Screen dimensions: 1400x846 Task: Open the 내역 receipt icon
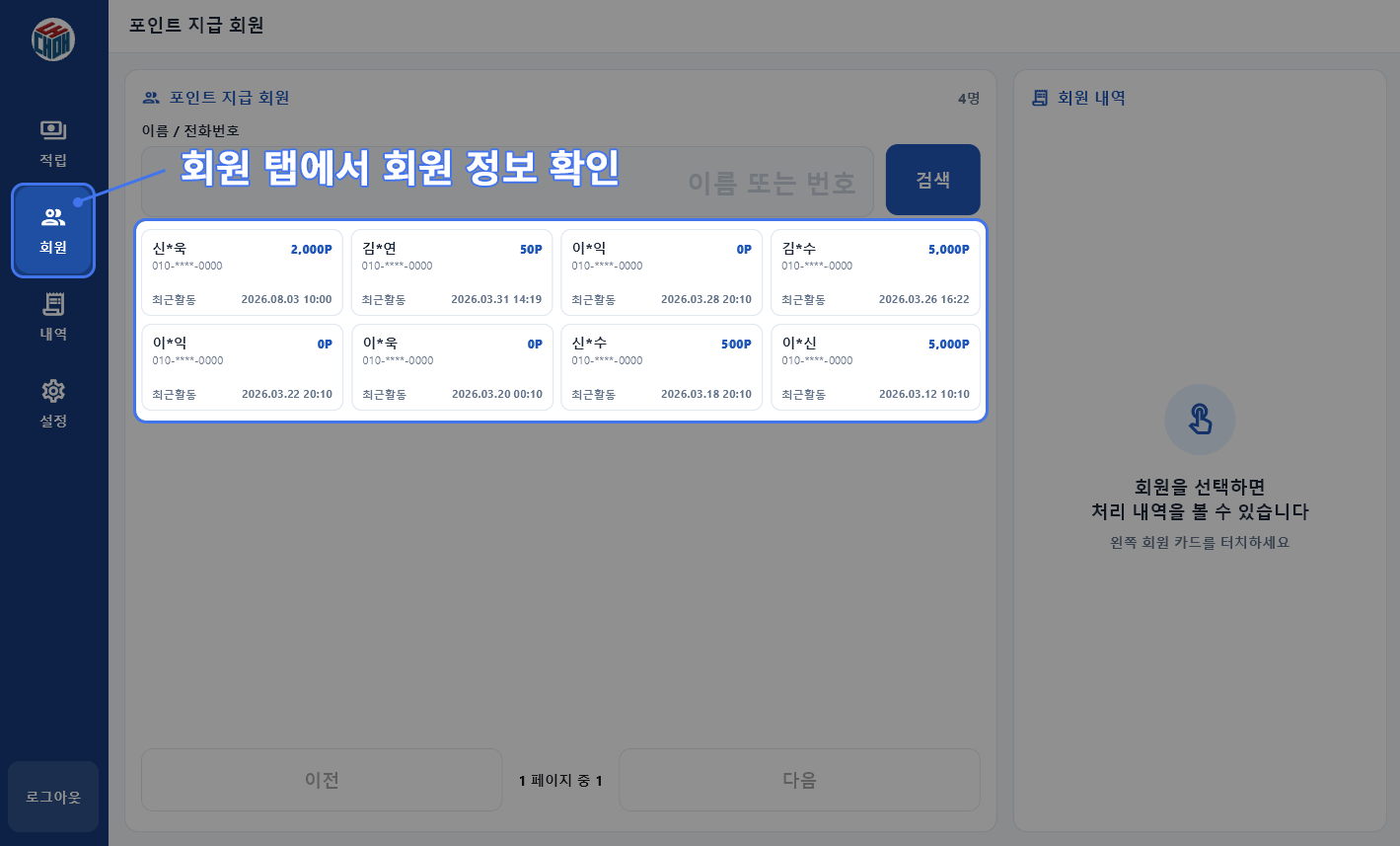(x=53, y=304)
